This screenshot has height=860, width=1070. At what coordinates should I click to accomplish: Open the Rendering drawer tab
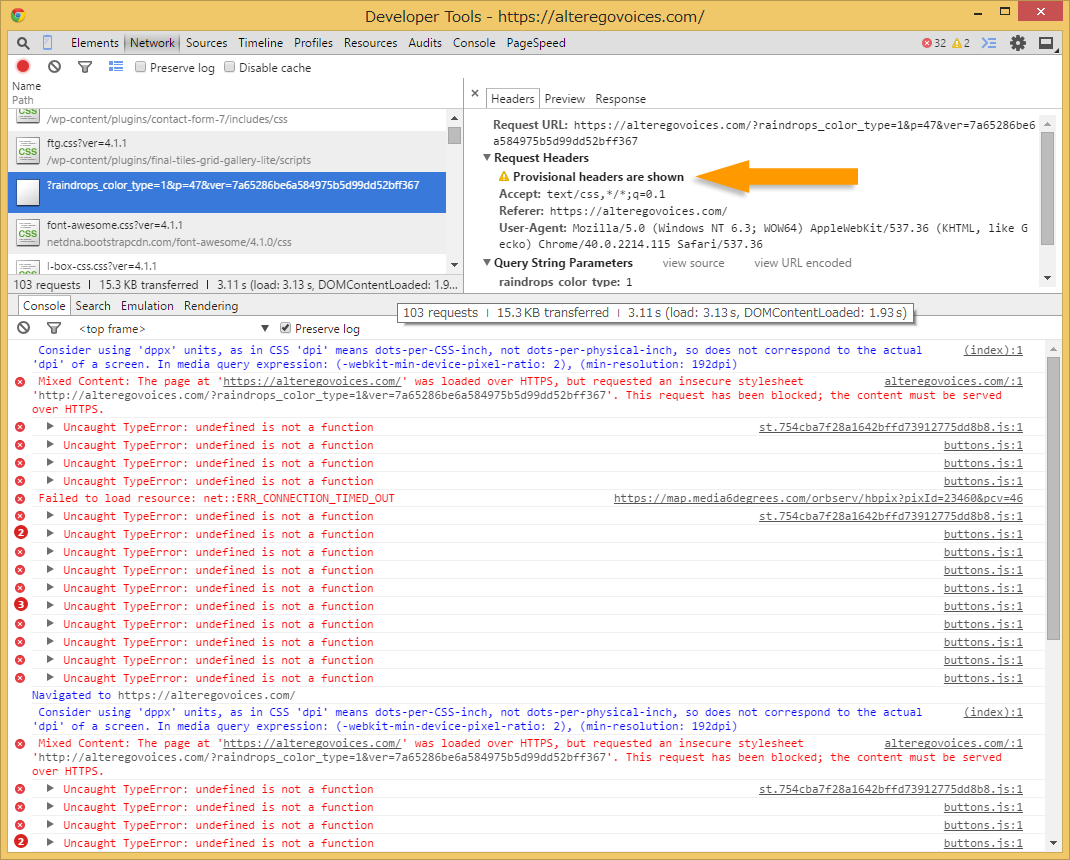point(211,306)
